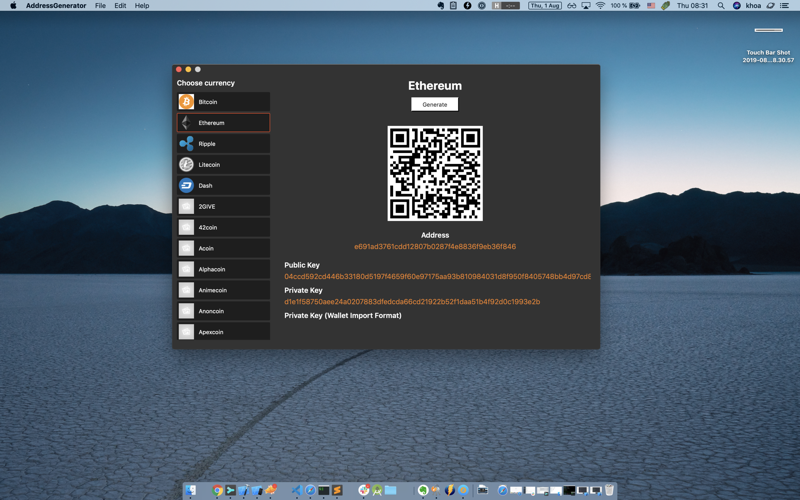Select the Dash currency
Image resolution: width=800 pixels, height=500 pixels.
click(223, 186)
